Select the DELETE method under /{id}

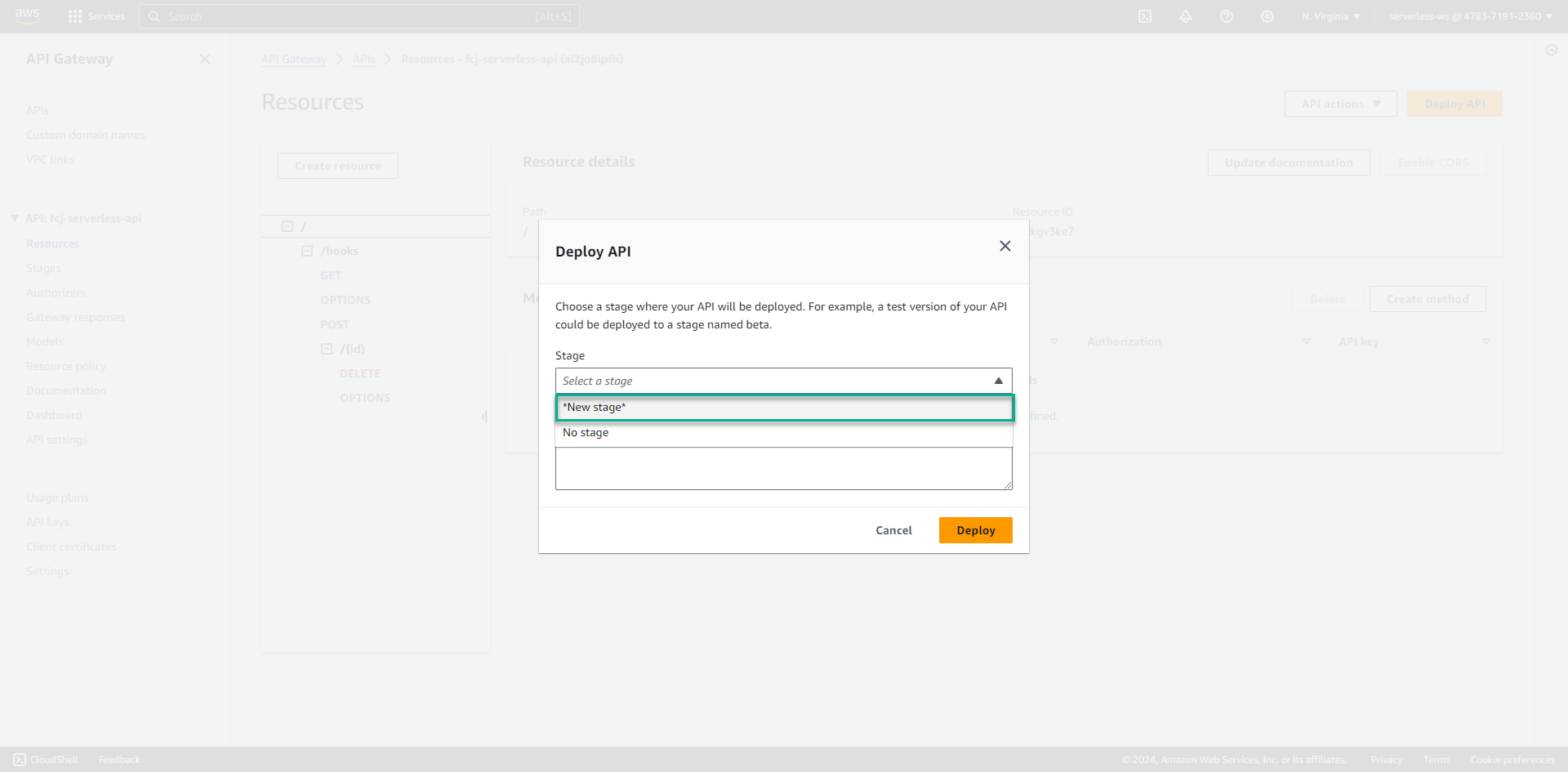click(x=360, y=373)
